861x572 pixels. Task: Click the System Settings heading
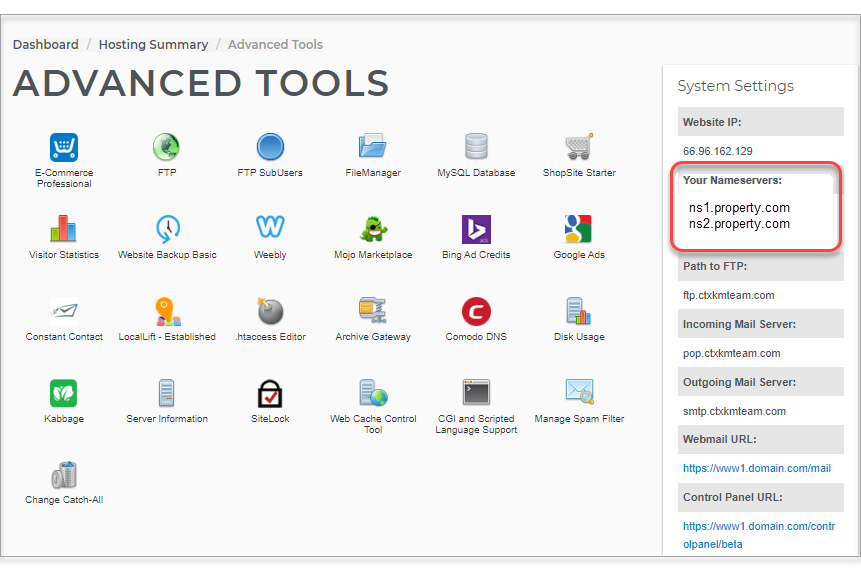pyautogui.click(x=735, y=86)
